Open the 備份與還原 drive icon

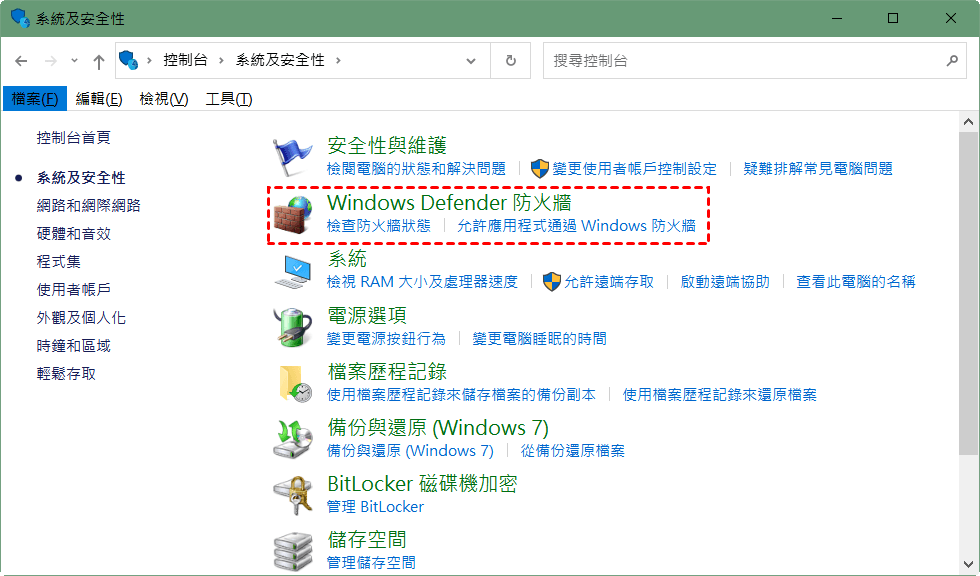[x=292, y=439]
